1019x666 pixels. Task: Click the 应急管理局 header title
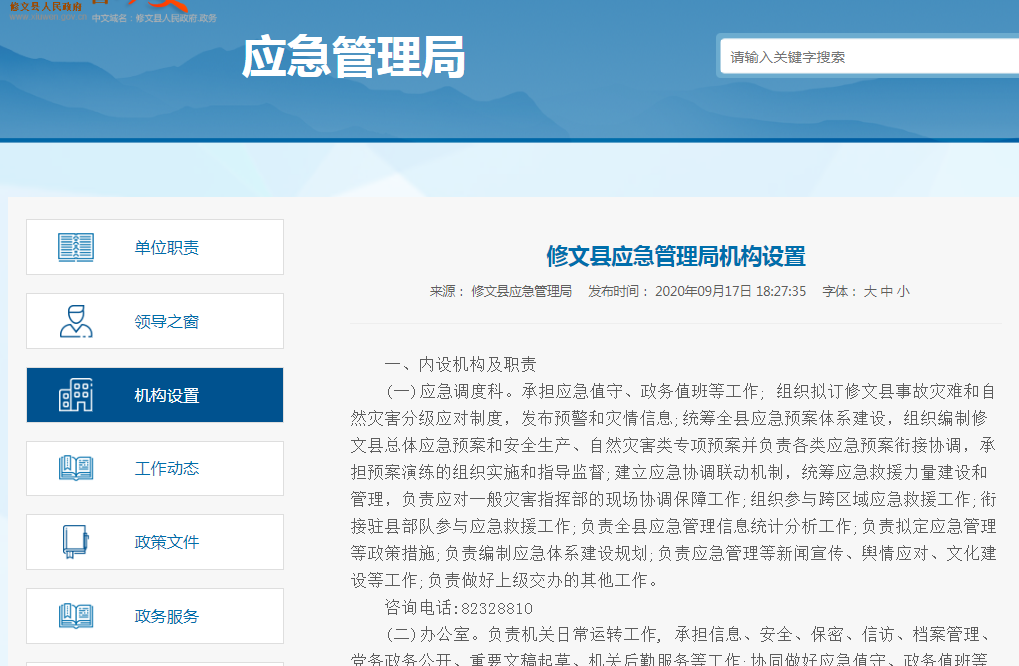coord(353,59)
